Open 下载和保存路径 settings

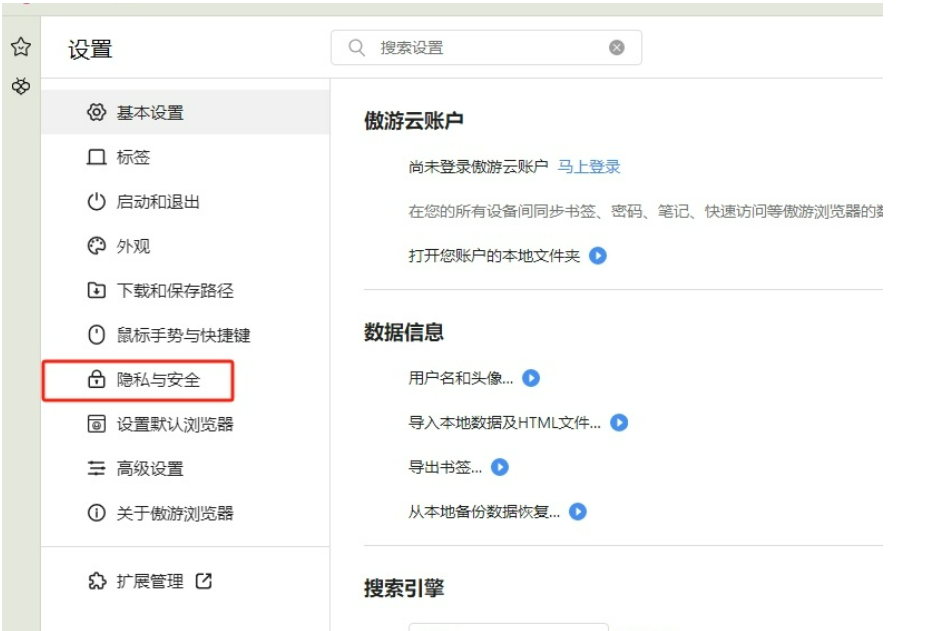185,290
